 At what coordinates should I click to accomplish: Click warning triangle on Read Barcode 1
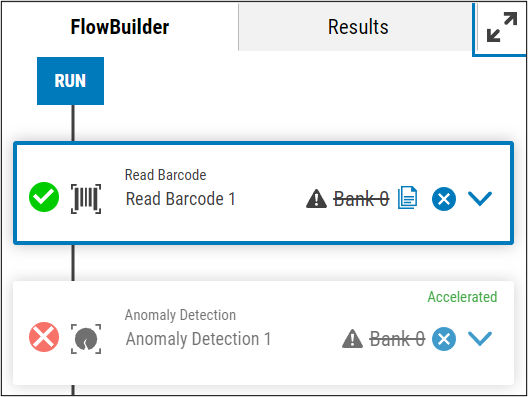point(316,199)
